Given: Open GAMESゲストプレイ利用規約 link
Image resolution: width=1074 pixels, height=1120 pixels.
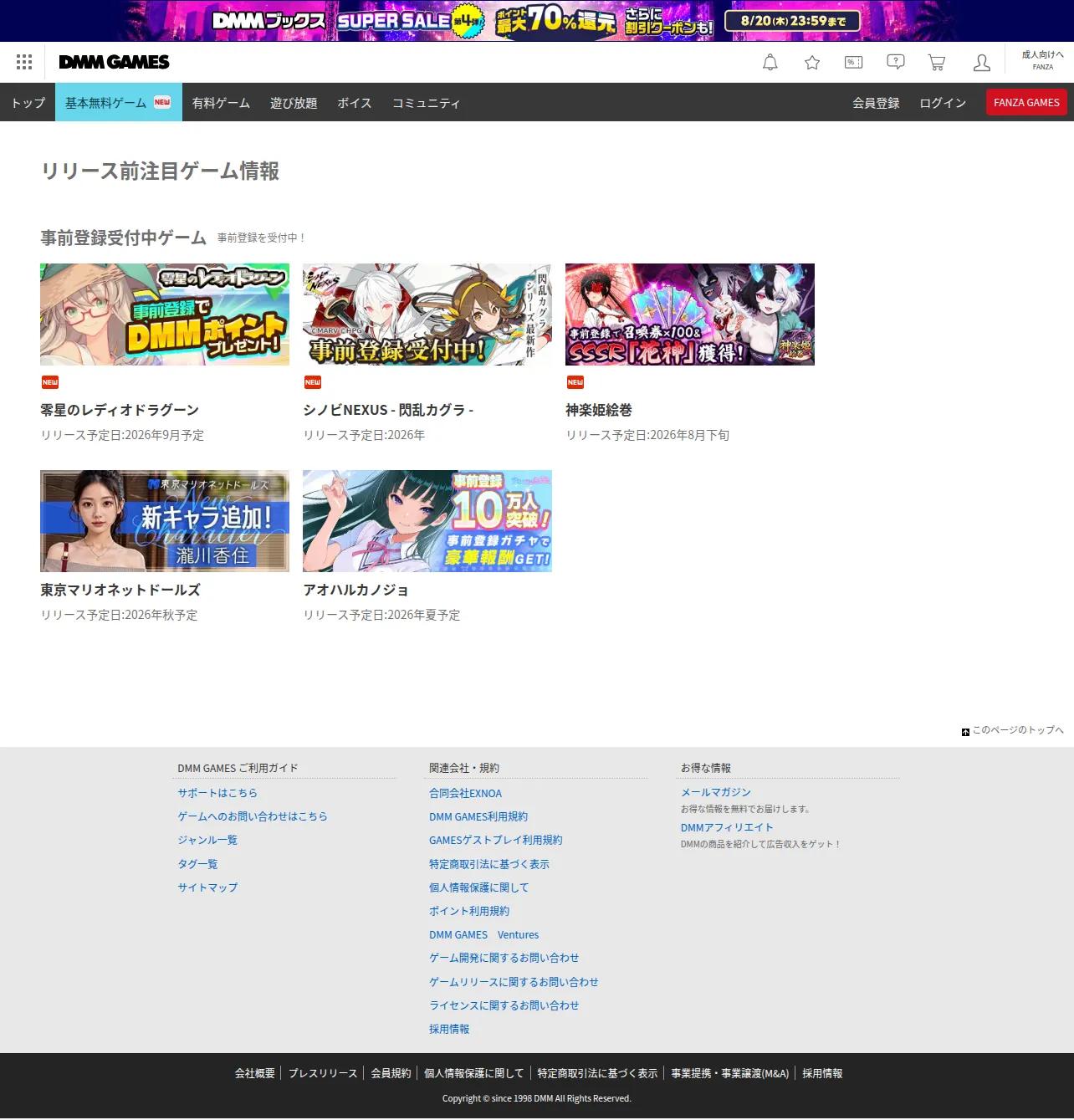Looking at the screenshot, I should click(x=496, y=840).
